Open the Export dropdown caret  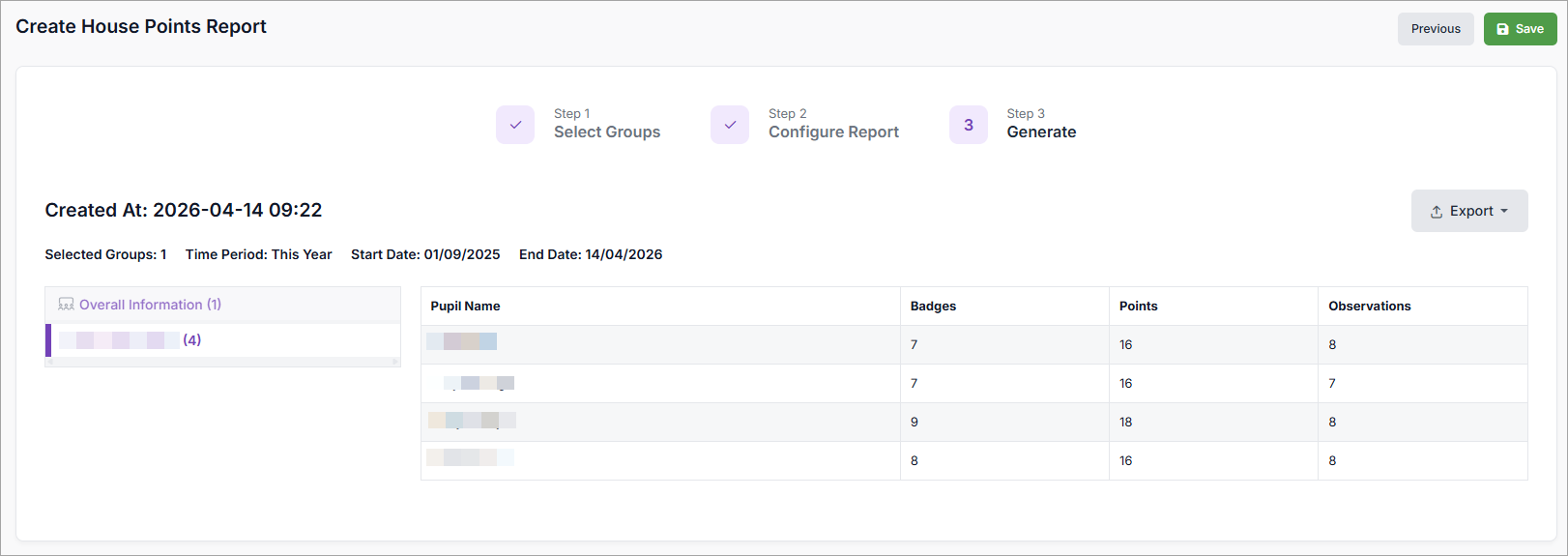pos(1504,211)
